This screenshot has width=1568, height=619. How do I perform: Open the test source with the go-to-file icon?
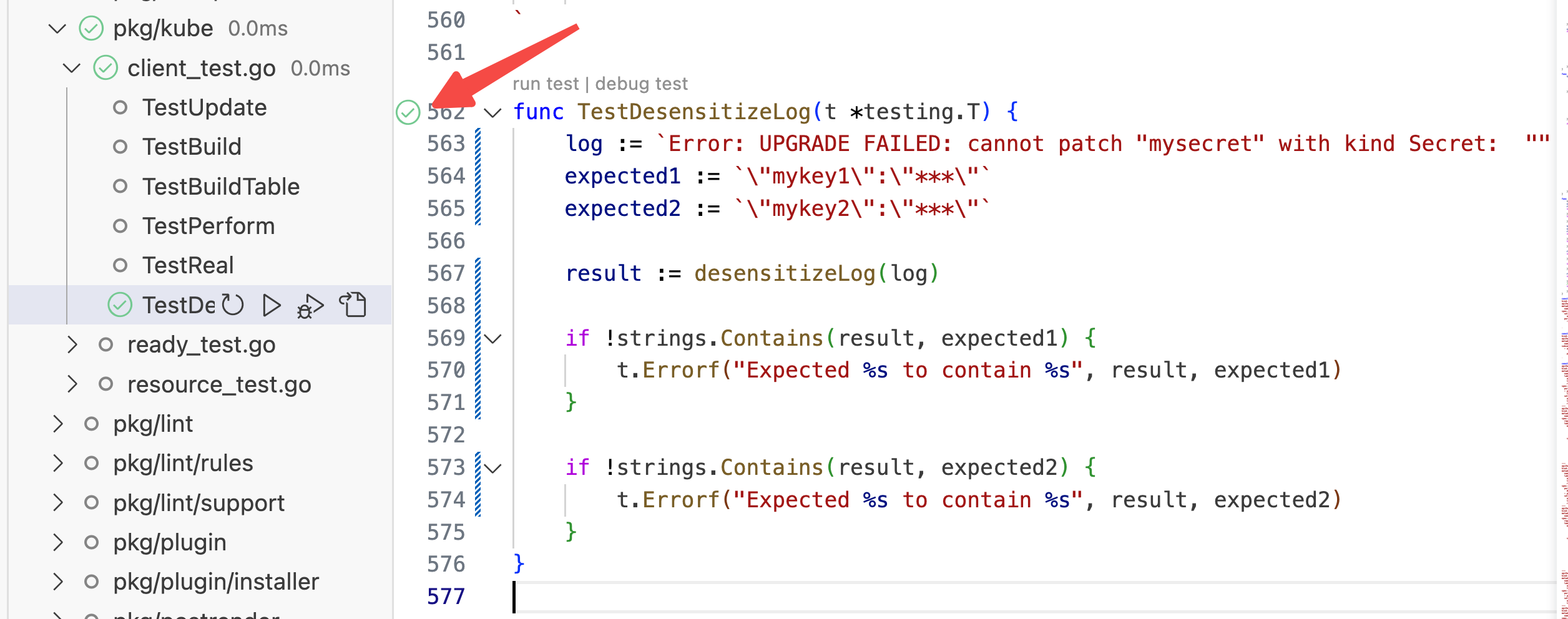(353, 305)
